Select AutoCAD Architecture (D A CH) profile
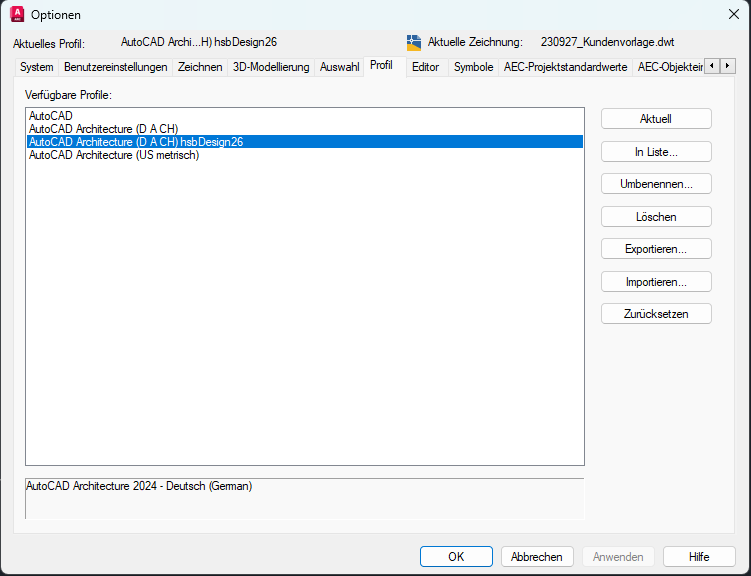Screen dimensions: 751x576 (x=305, y=129)
